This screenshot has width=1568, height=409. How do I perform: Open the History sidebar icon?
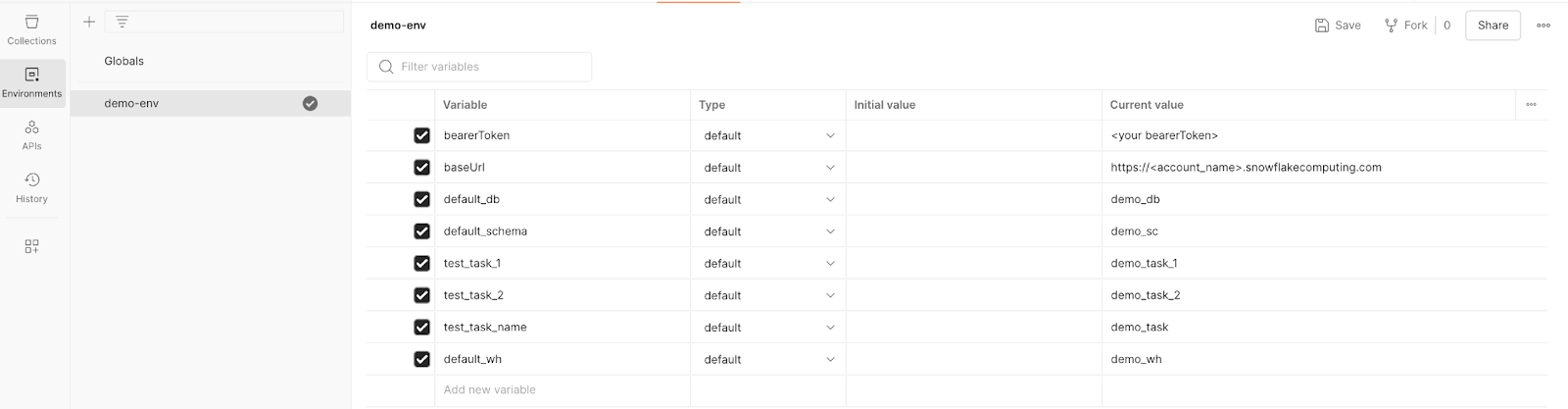[x=31, y=186]
